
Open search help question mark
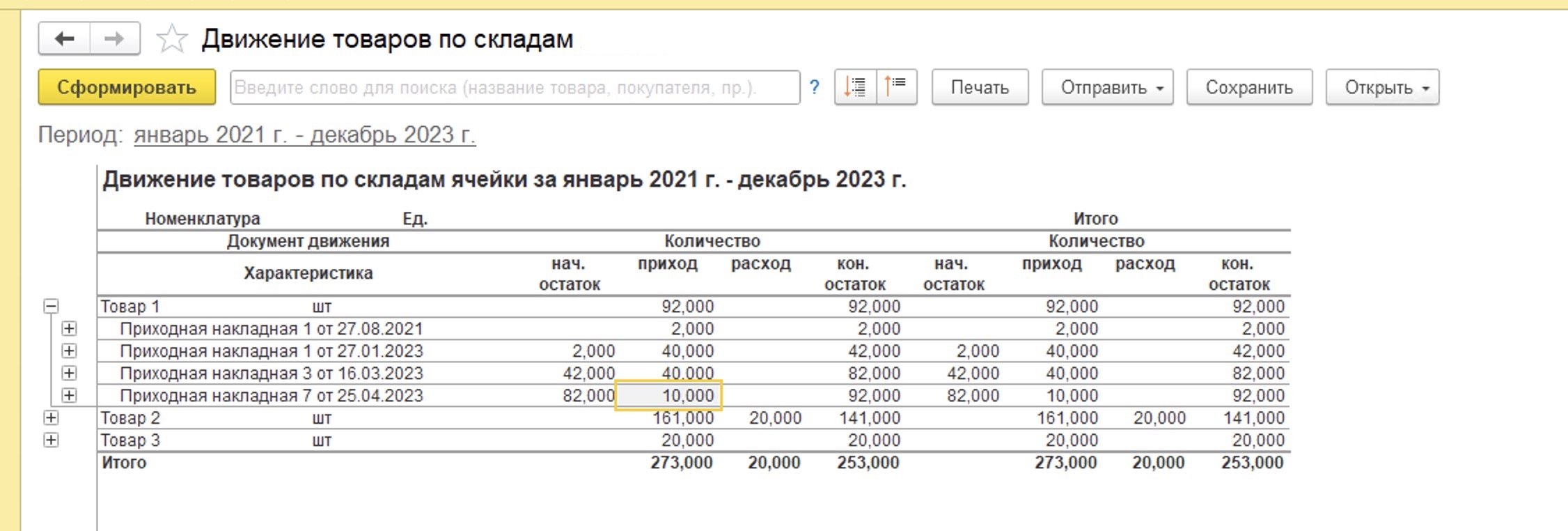[x=815, y=88]
